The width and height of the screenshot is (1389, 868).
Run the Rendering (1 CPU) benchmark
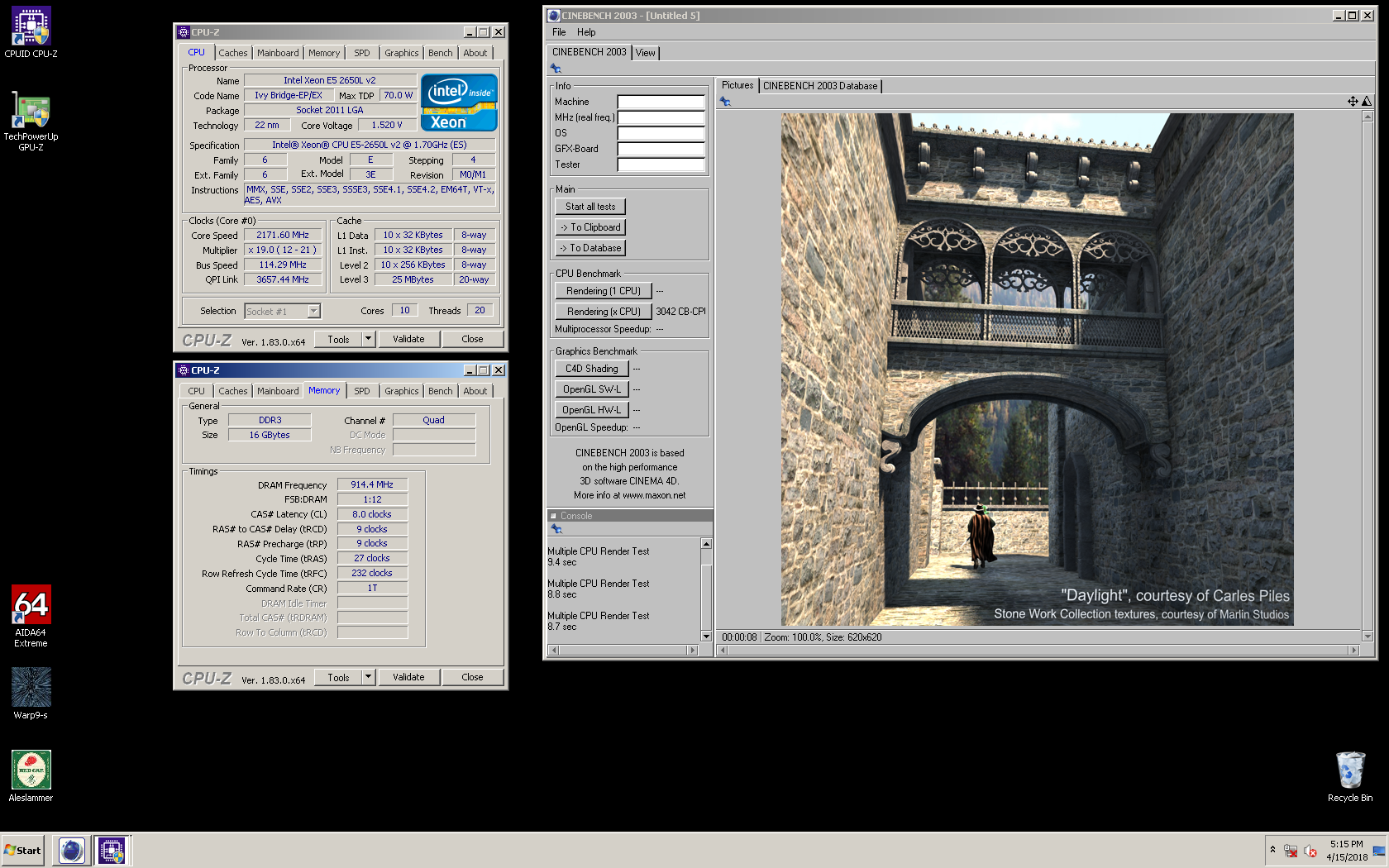(x=604, y=291)
